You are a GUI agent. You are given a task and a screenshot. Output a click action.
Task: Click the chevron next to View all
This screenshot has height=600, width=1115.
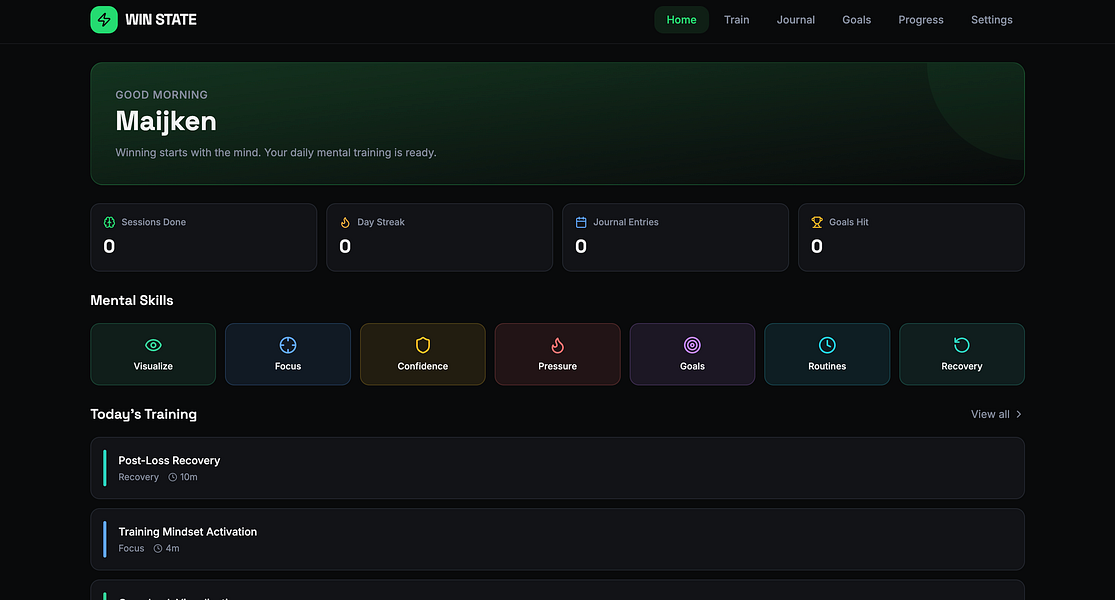[1018, 414]
